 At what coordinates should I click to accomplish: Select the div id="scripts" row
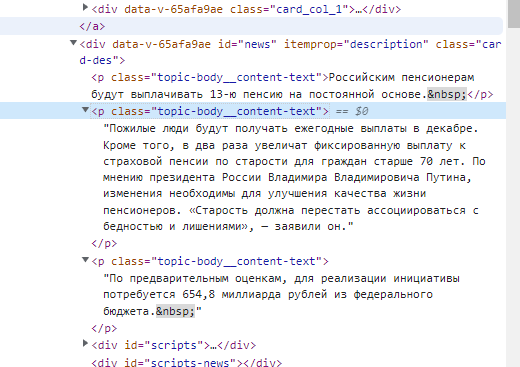[x=174, y=345]
